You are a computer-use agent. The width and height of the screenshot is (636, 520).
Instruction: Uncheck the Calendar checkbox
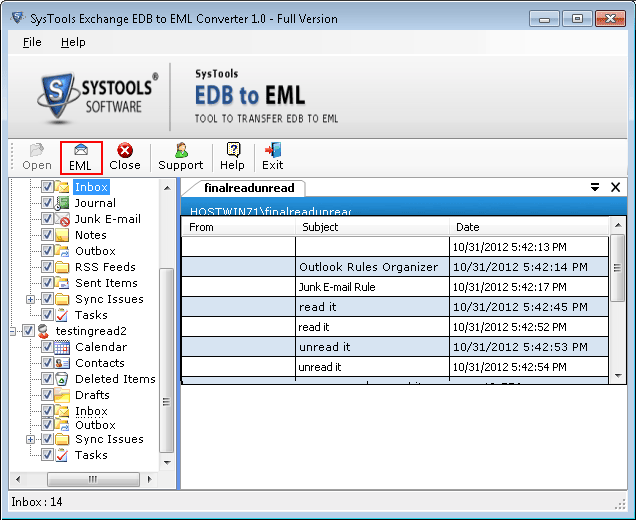[47, 347]
